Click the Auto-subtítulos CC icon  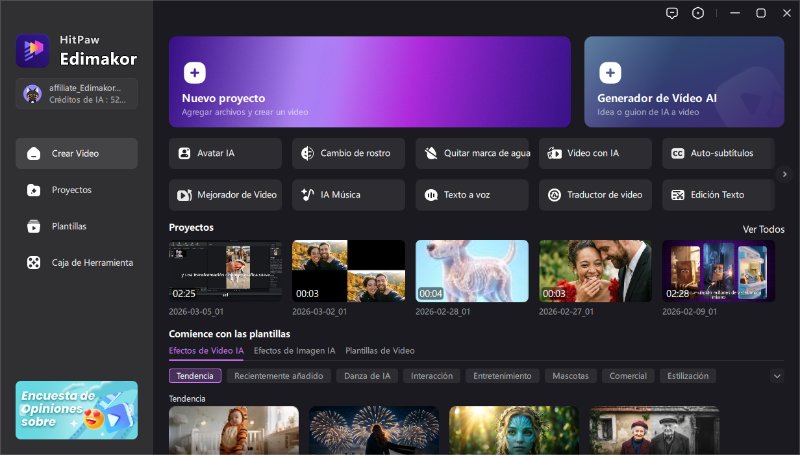678,153
